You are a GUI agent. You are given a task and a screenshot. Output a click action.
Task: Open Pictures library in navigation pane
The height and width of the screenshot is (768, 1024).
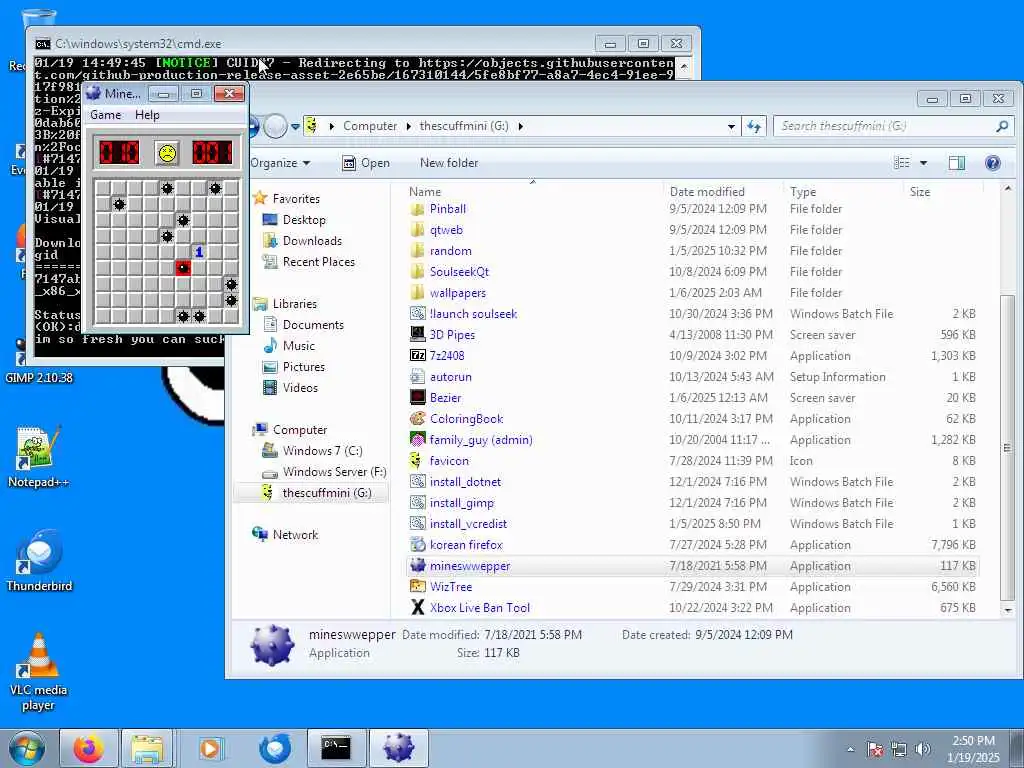point(303,367)
